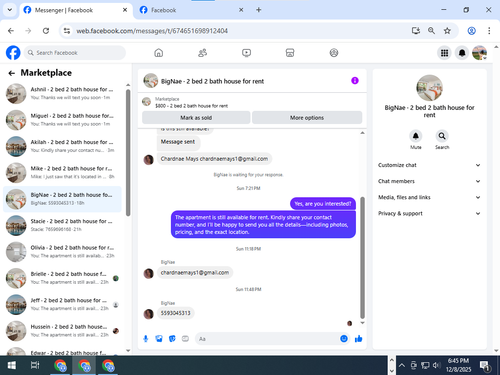Open the notifications bell in header
The width and height of the screenshot is (500, 375).
point(462,53)
